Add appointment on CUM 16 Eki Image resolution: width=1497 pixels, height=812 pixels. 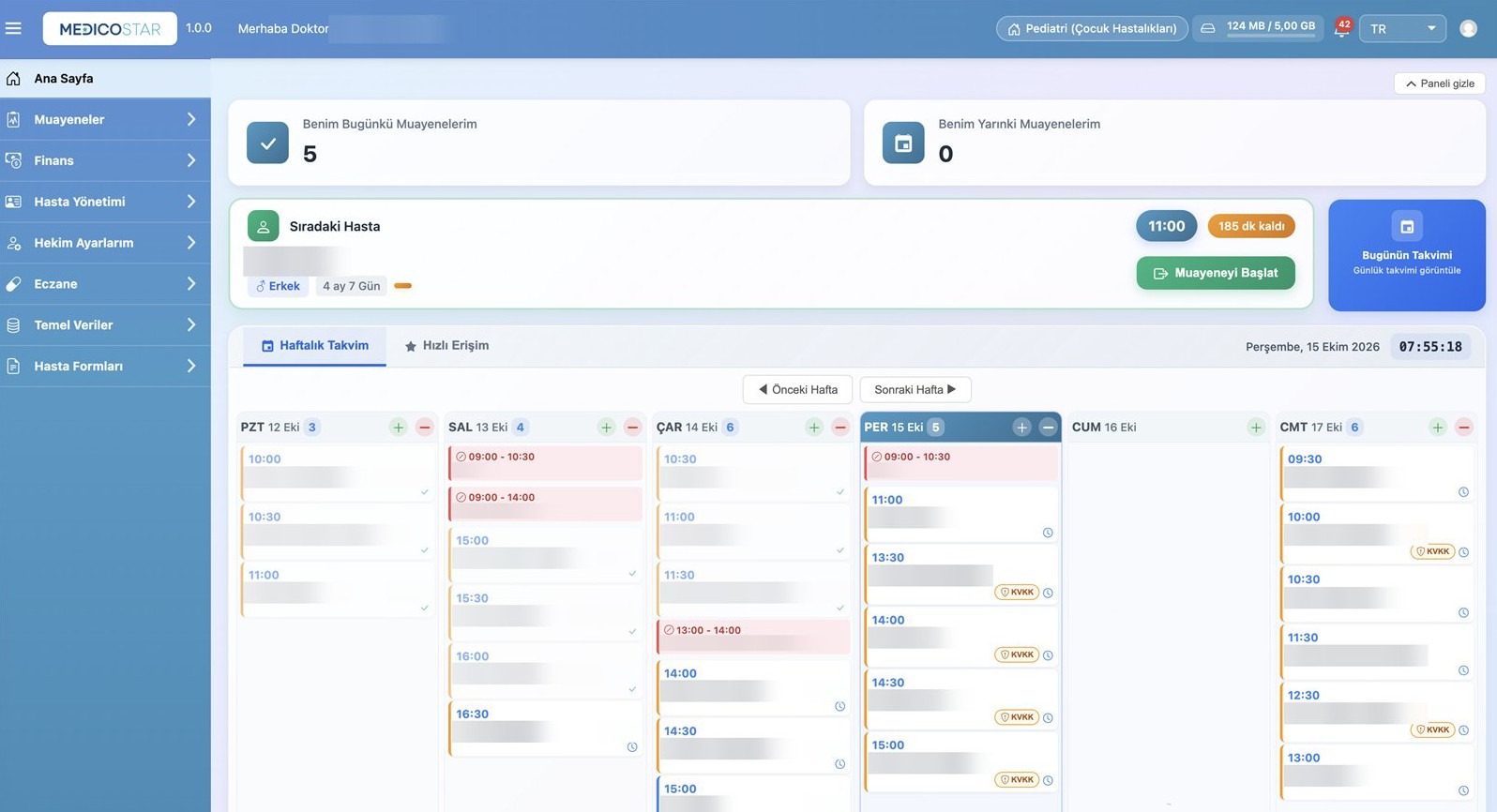tap(1256, 428)
